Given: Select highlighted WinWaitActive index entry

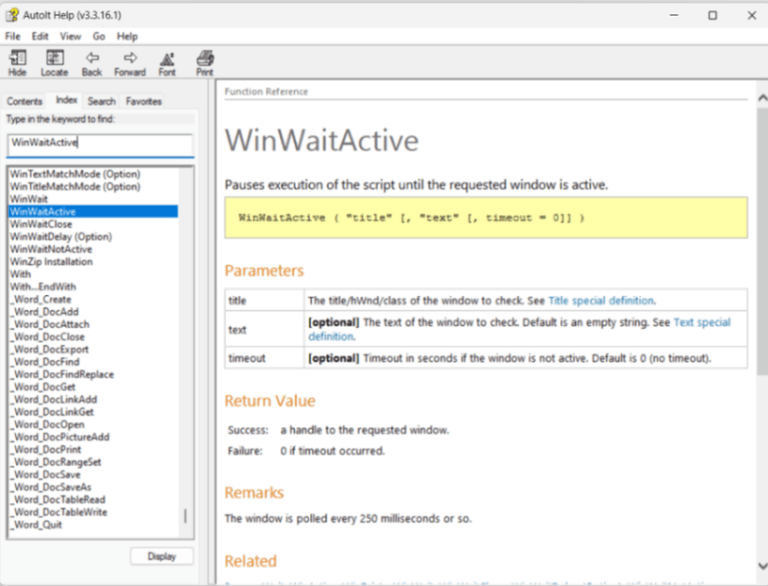Looking at the screenshot, I should click(93, 212).
